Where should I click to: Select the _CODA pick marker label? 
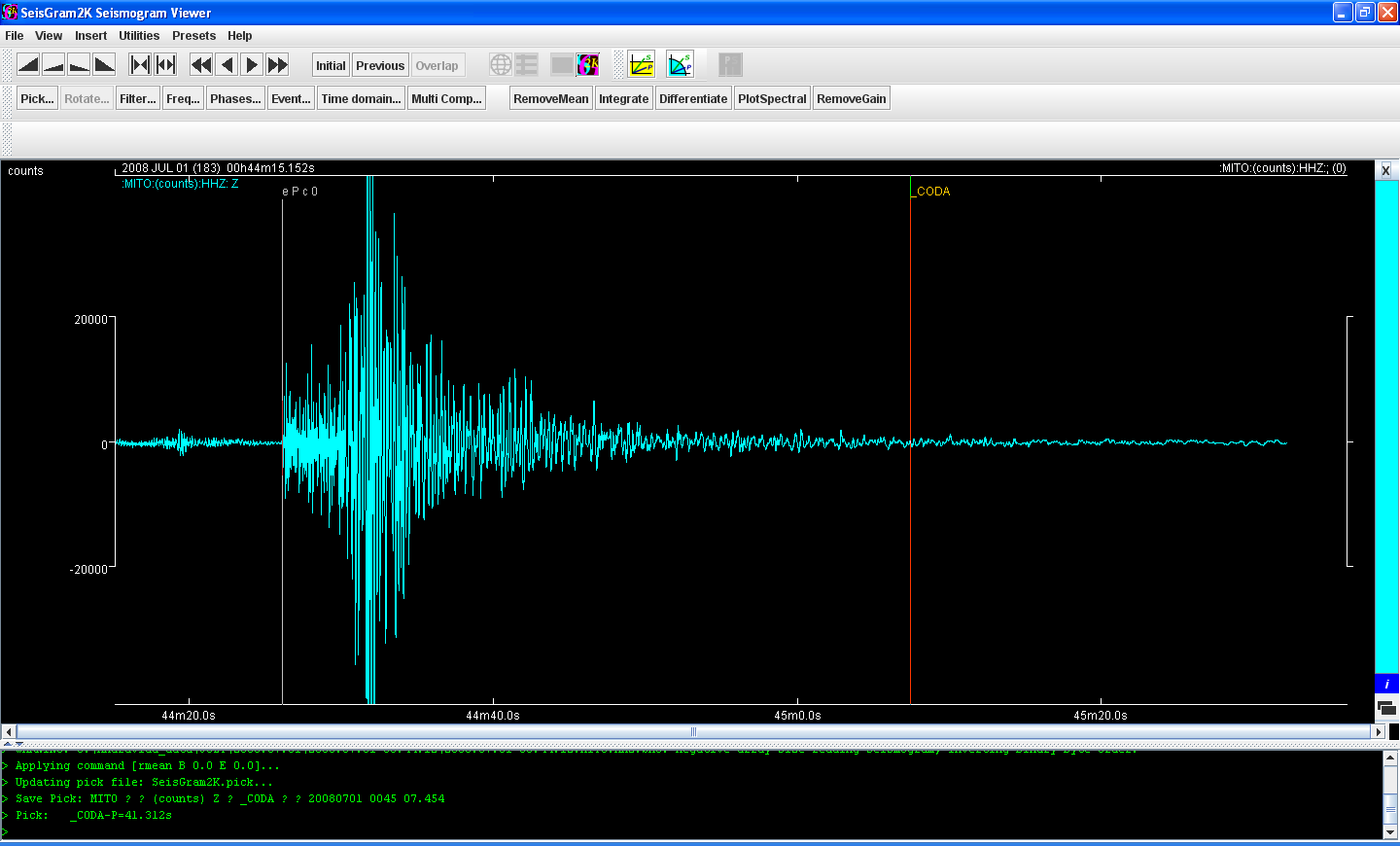tap(932, 192)
